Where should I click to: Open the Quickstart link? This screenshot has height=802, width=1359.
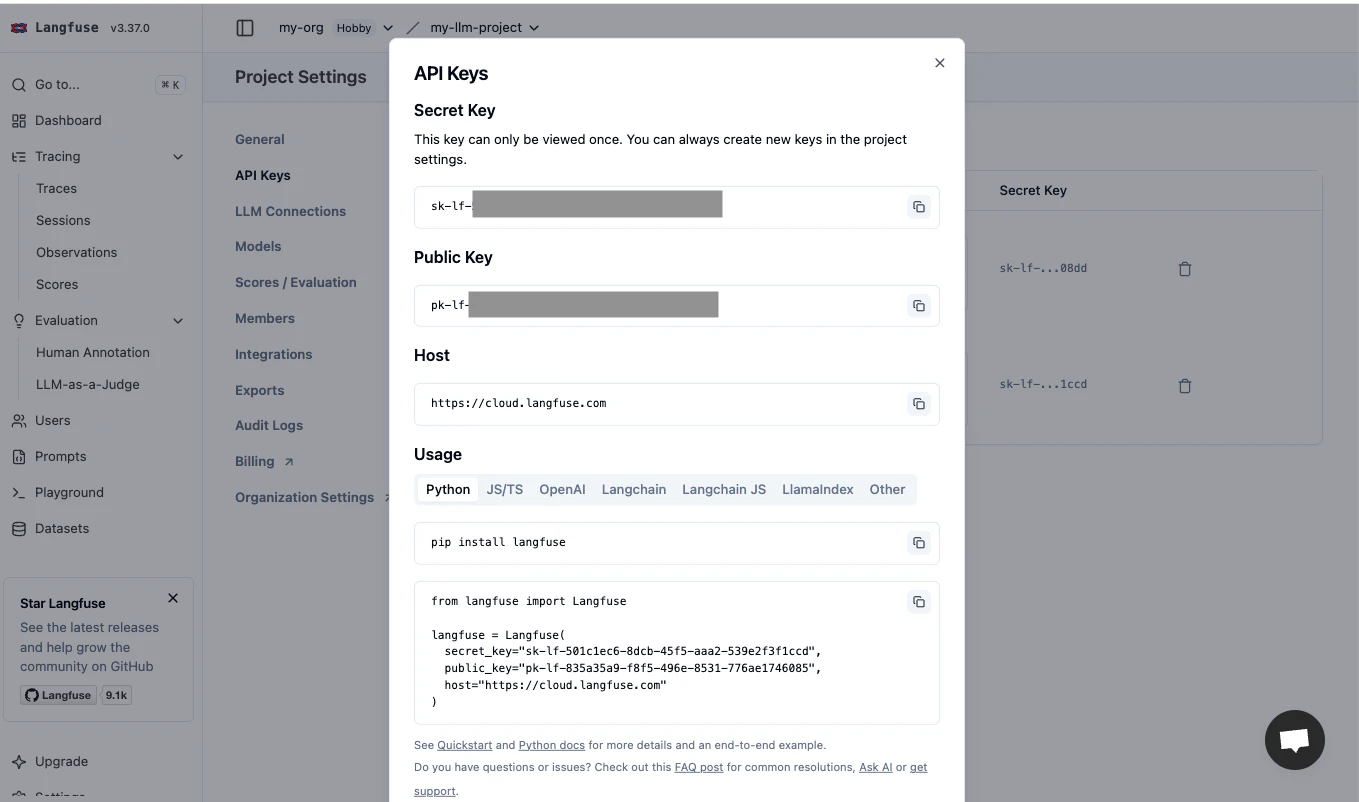pyautogui.click(x=464, y=745)
